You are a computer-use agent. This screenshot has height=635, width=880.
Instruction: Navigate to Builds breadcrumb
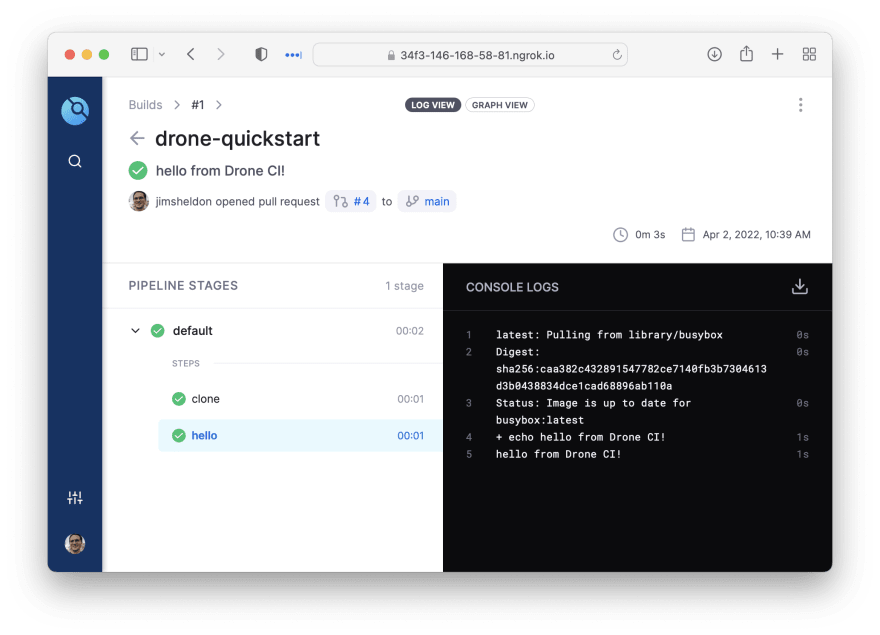(x=145, y=105)
